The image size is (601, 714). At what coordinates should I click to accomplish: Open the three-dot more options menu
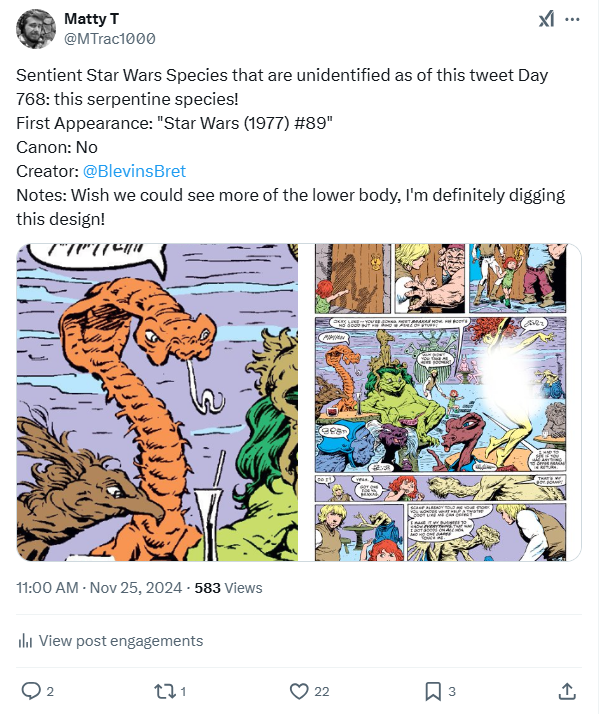[572, 20]
